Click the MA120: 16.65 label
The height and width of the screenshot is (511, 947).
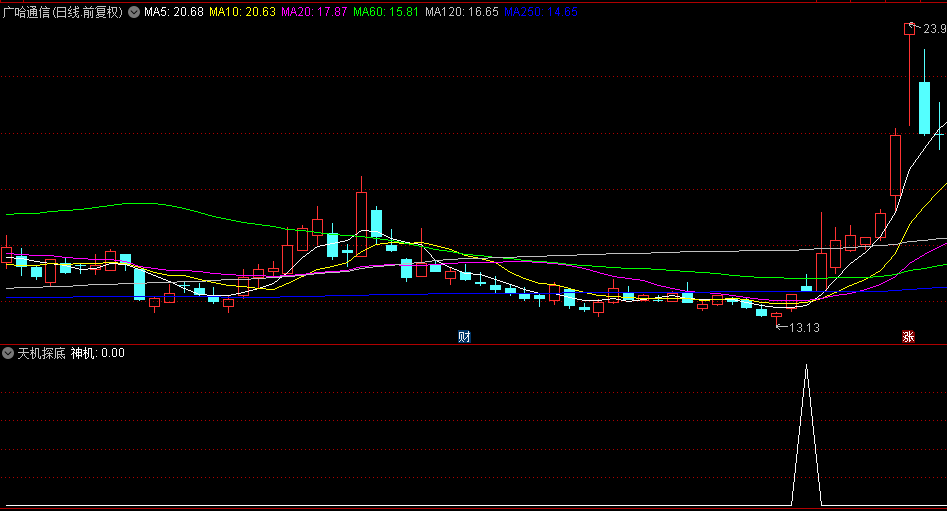[x=461, y=12]
